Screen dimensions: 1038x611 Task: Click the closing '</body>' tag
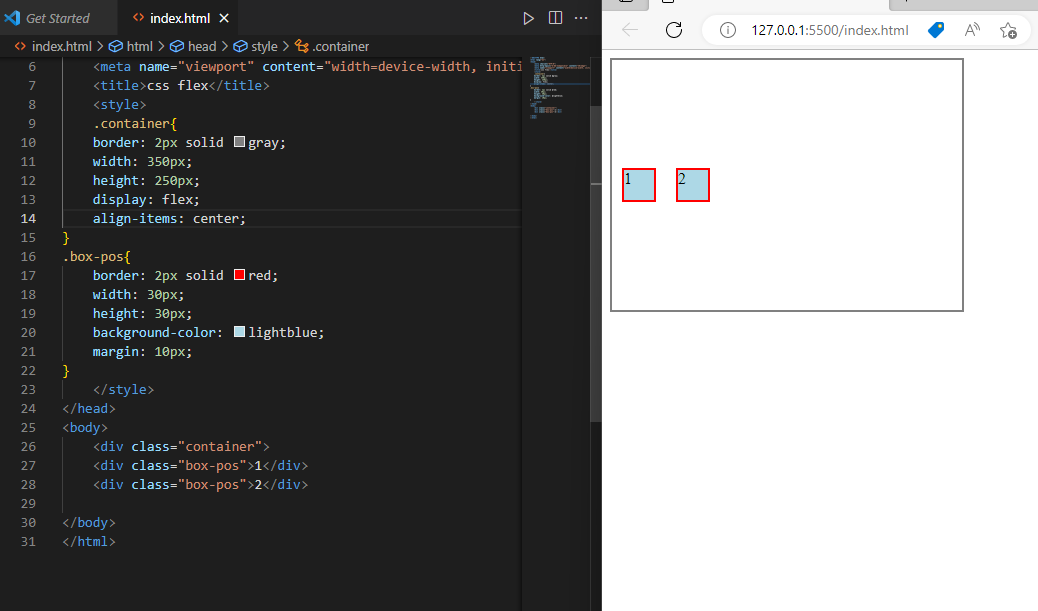pyautogui.click(x=89, y=522)
